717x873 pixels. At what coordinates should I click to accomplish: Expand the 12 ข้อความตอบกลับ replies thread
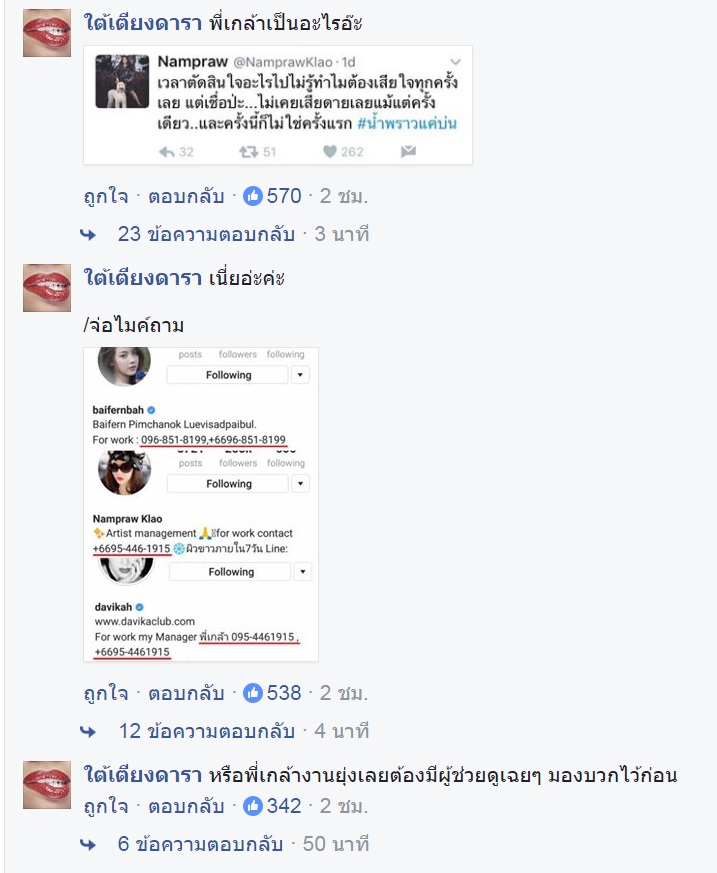coord(207,731)
